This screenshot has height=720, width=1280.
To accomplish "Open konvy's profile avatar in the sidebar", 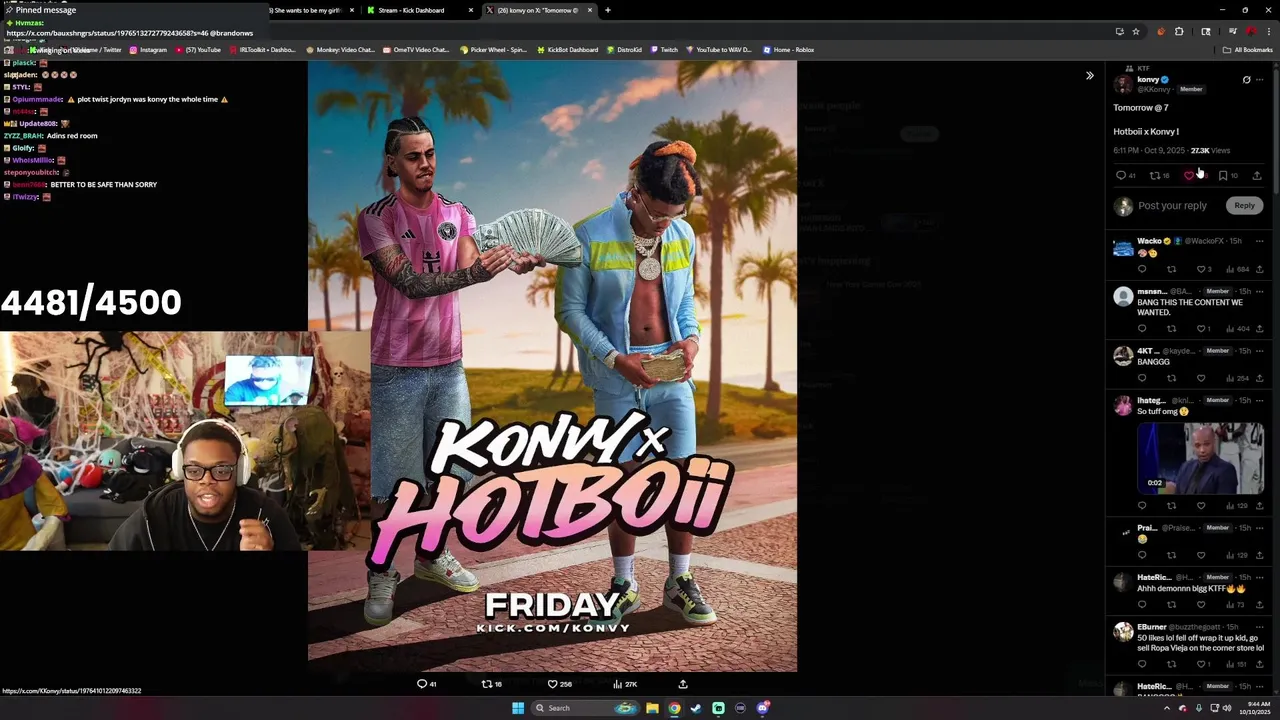I will [1123, 85].
